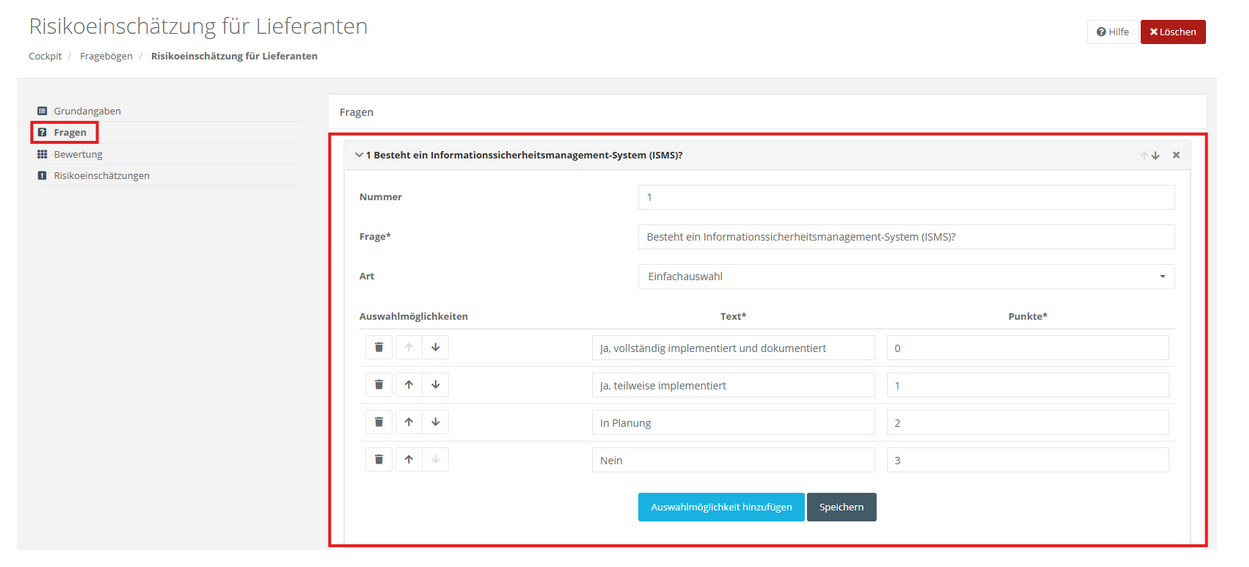
Task: Edit points field for 'In Planung' option
Action: pyautogui.click(x=1028, y=422)
